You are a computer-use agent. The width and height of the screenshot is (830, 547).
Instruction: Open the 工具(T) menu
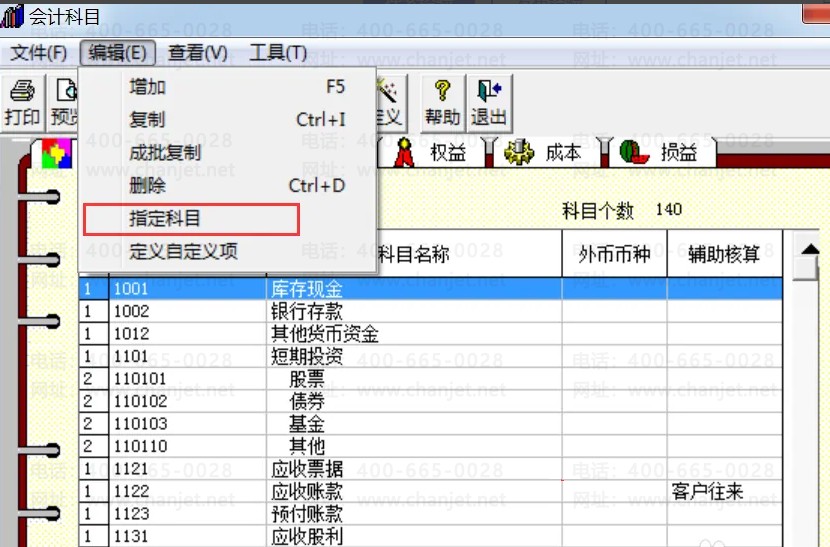(277, 52)
